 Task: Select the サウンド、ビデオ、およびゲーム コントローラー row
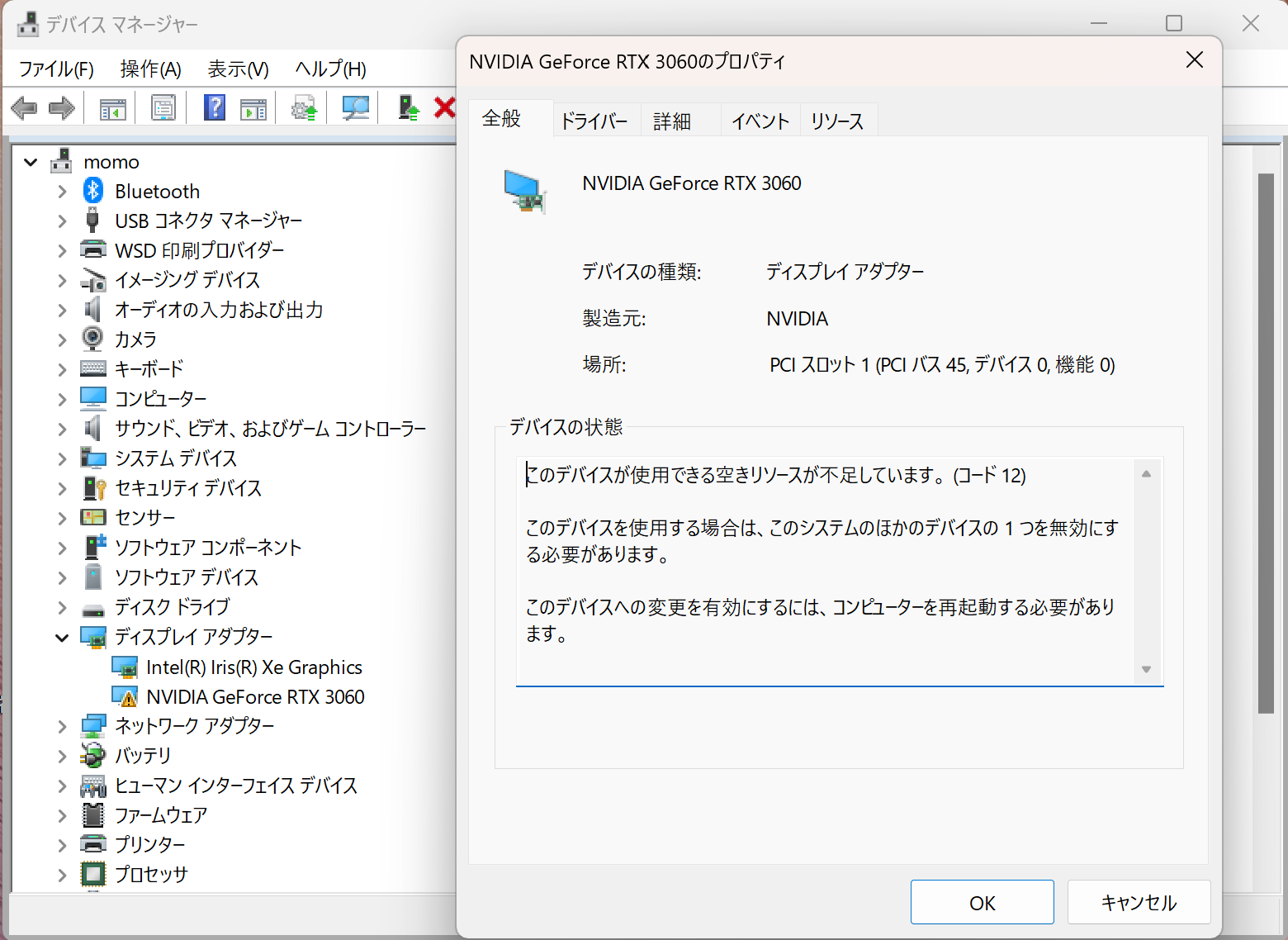(270, 428)
